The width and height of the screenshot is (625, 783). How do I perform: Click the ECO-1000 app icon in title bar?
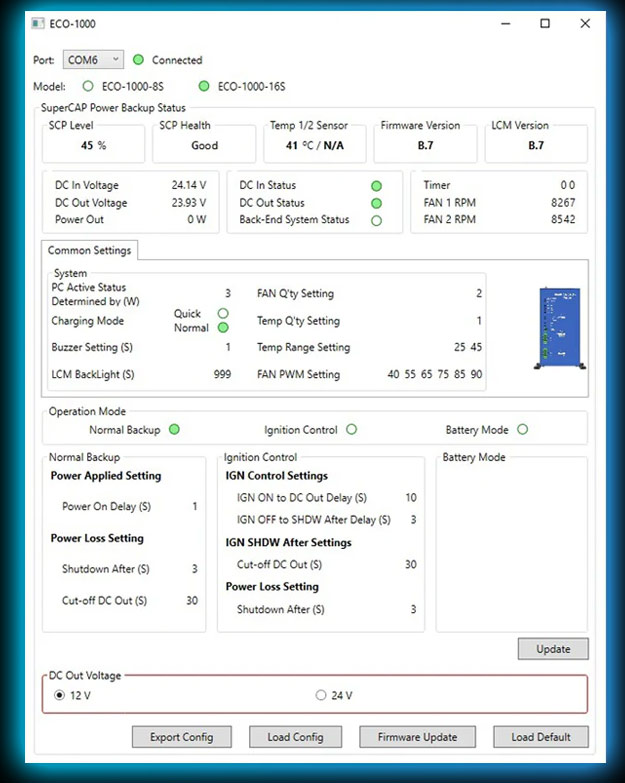(38, 23)
